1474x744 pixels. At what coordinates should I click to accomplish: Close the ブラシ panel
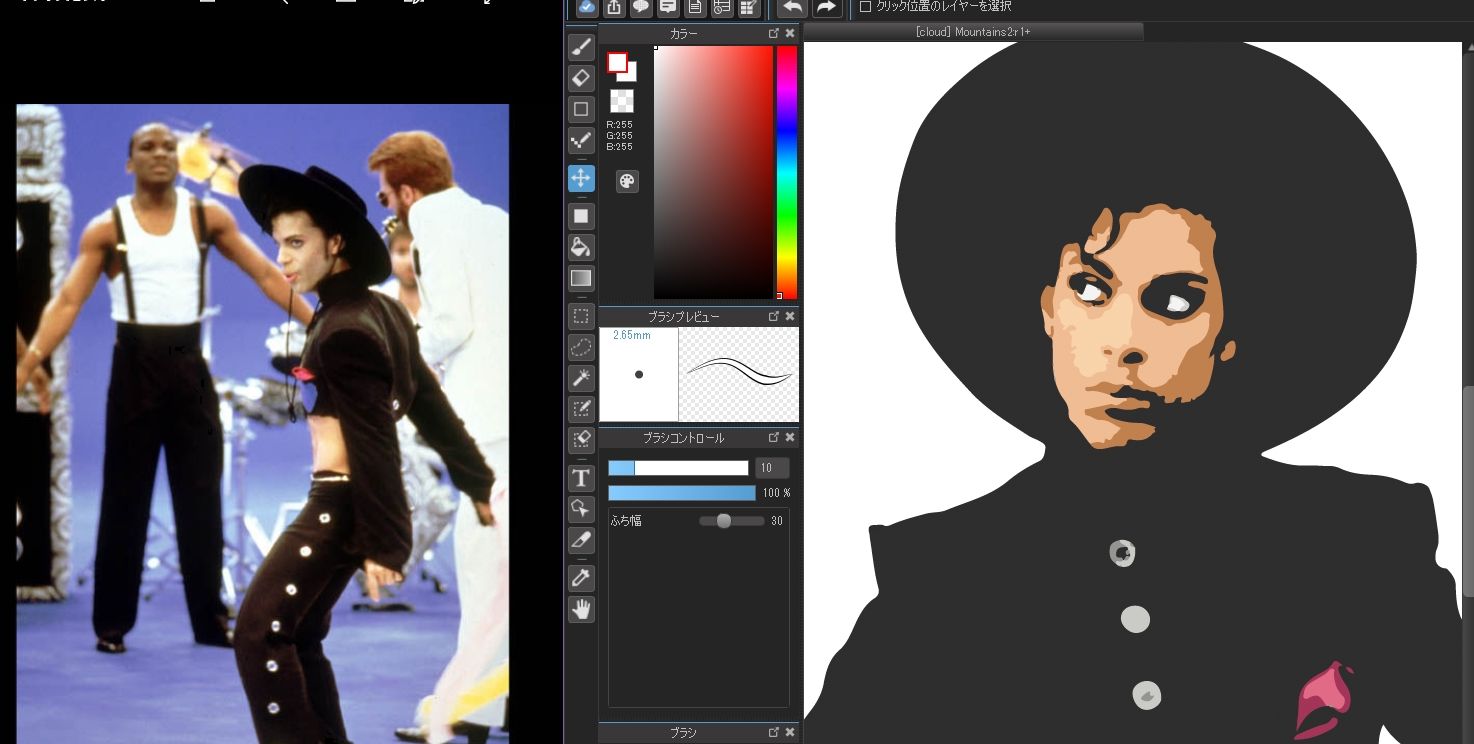pyautogui.click(x=790, y=733)
